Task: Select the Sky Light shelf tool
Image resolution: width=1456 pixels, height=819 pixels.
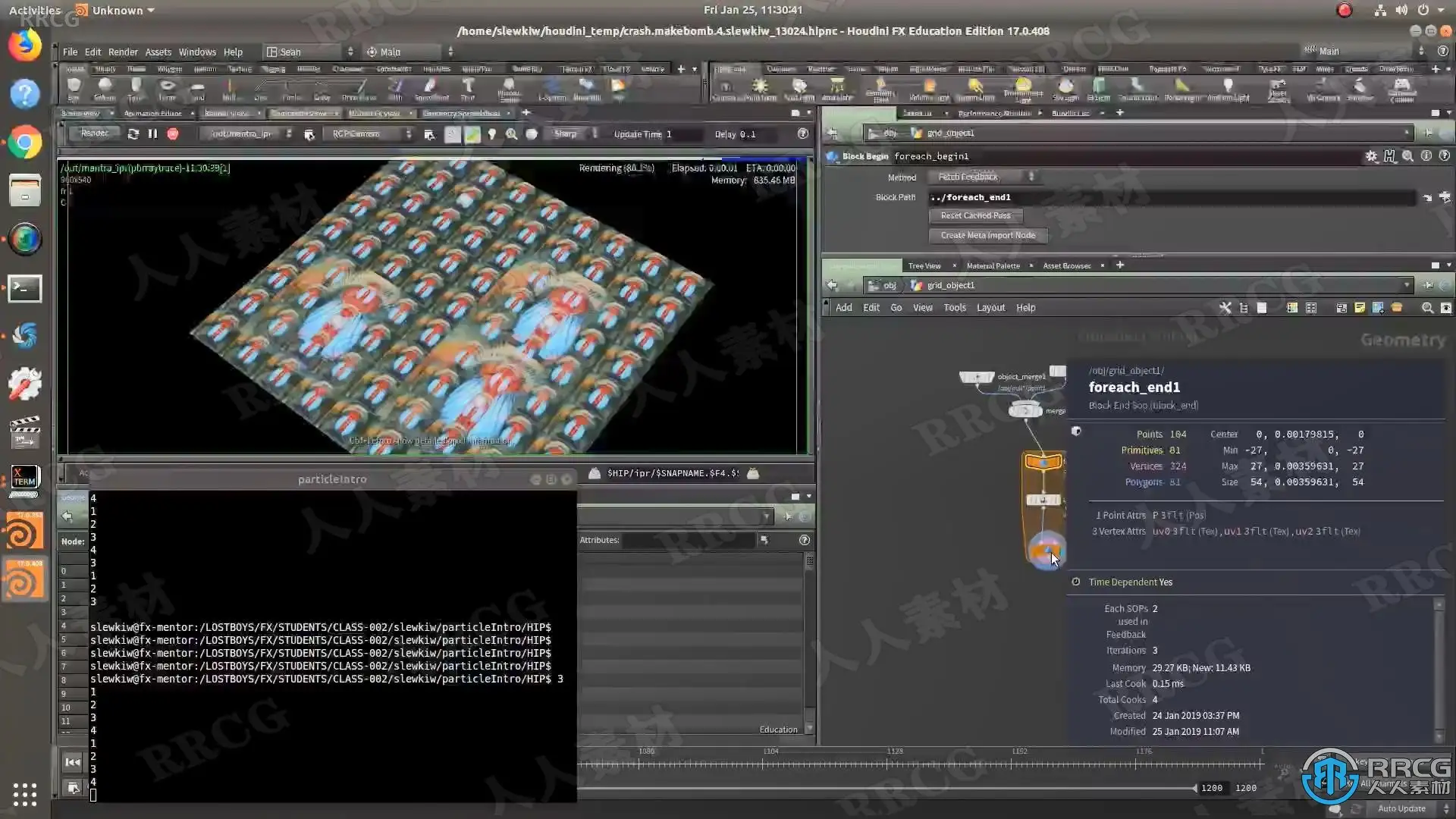Action: pos(1065,89)
